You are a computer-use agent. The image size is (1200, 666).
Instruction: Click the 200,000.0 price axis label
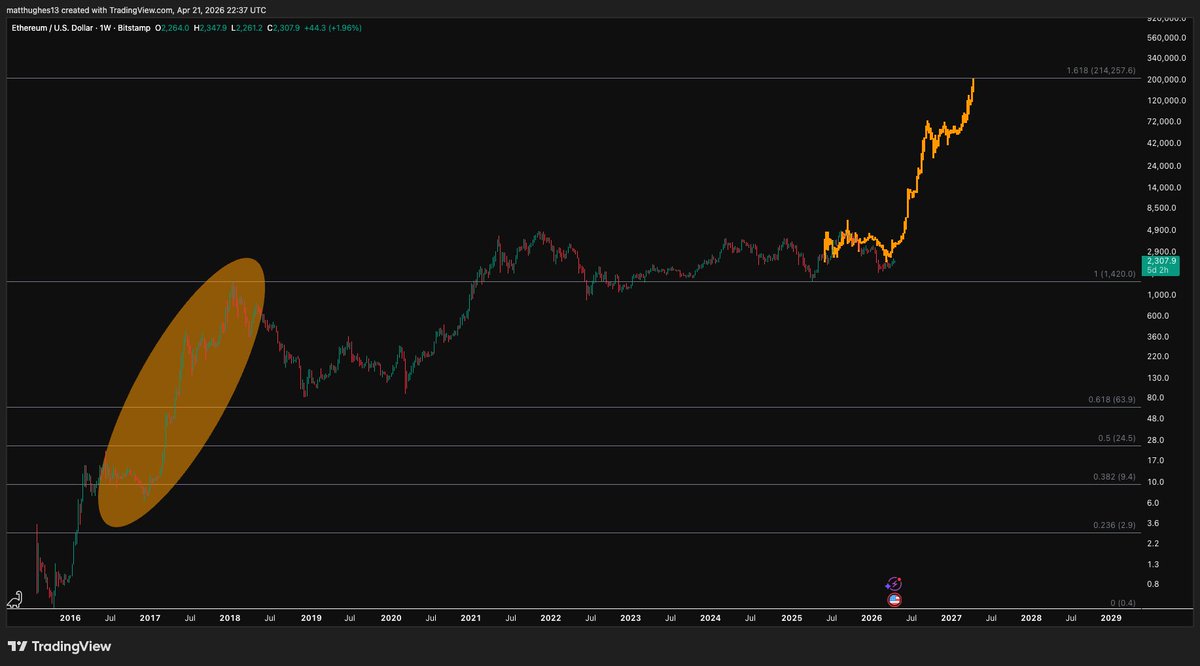coord(1165,79)
